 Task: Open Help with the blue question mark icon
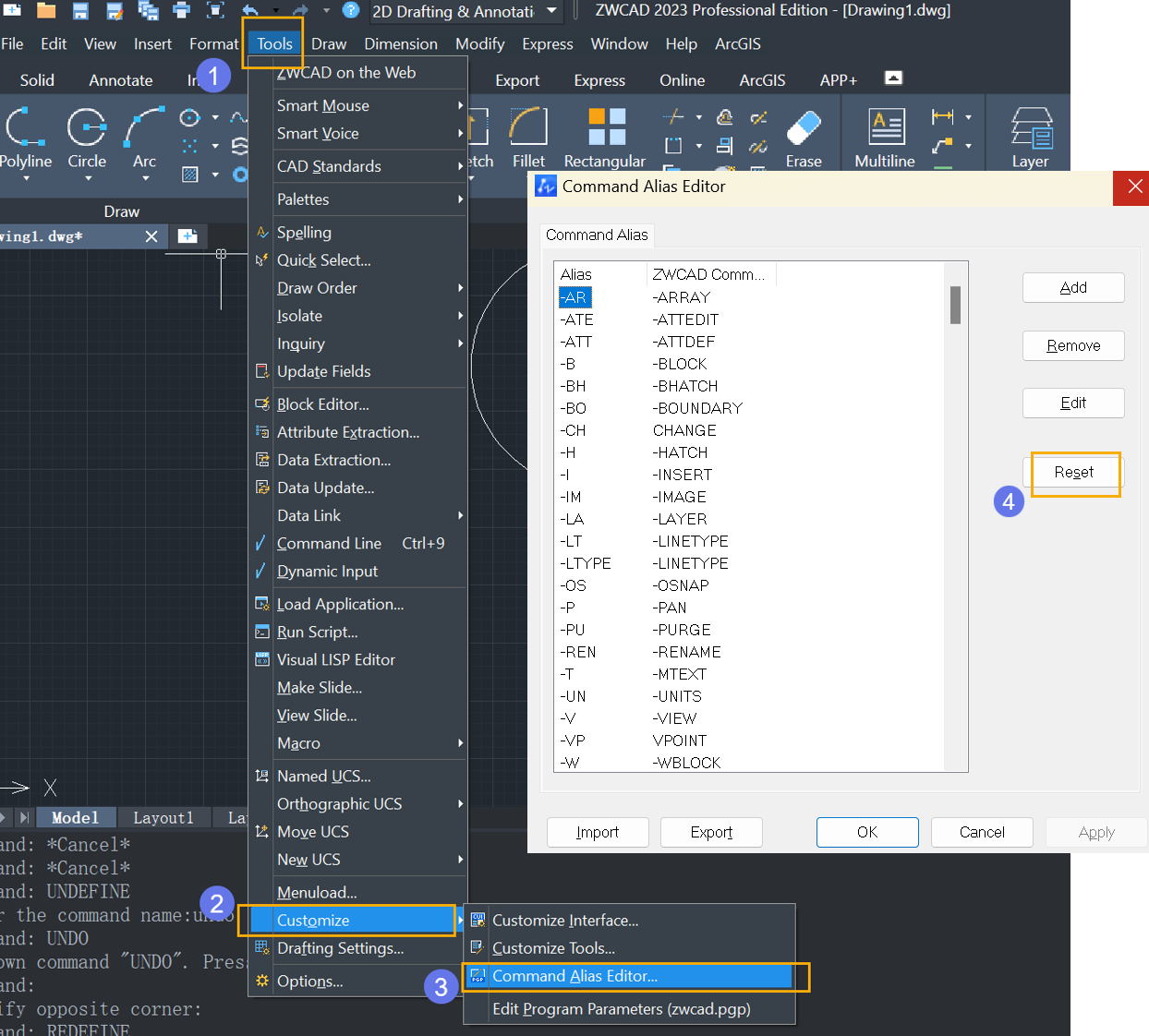[x=351, y=10]
